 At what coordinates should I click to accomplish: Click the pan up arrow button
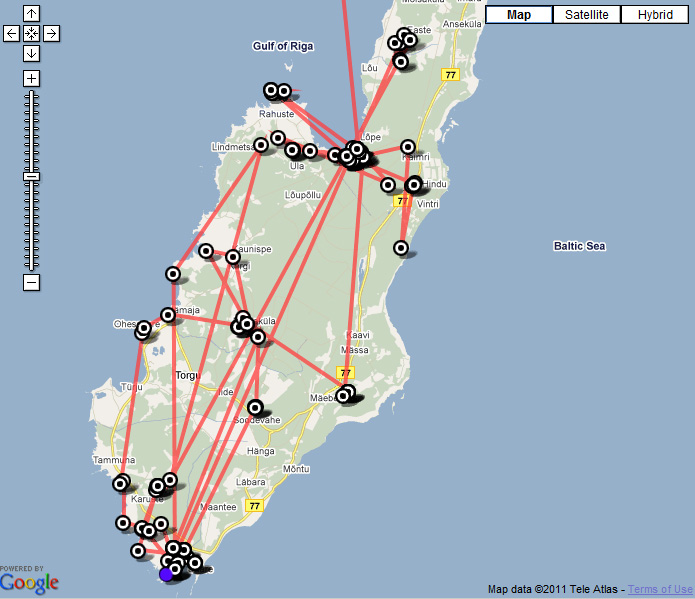point(32,14)
